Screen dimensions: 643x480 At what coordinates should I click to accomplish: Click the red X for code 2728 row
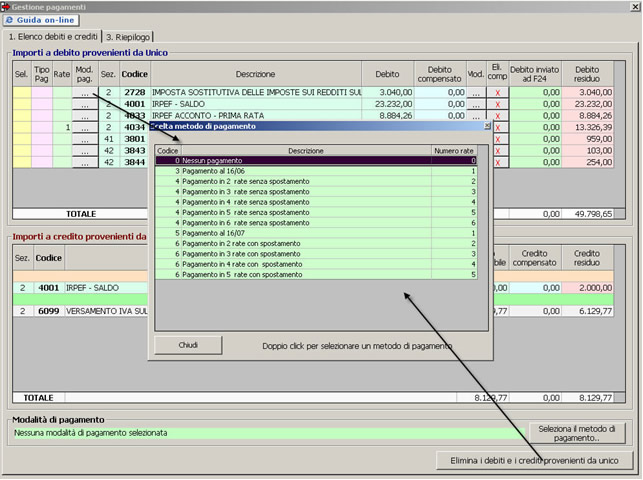[x=497, y=92]
